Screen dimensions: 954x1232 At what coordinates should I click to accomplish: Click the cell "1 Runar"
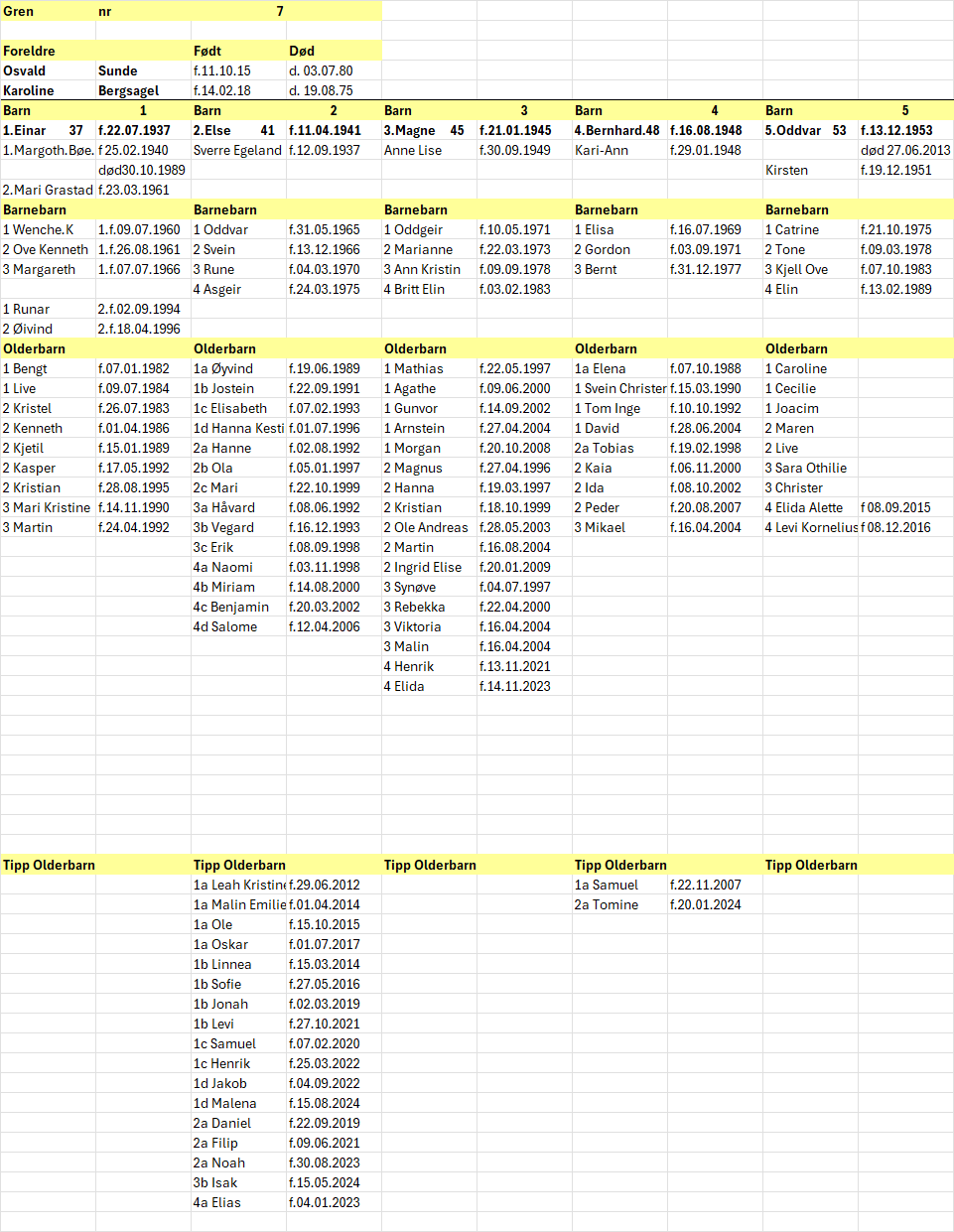click(48, 309)
